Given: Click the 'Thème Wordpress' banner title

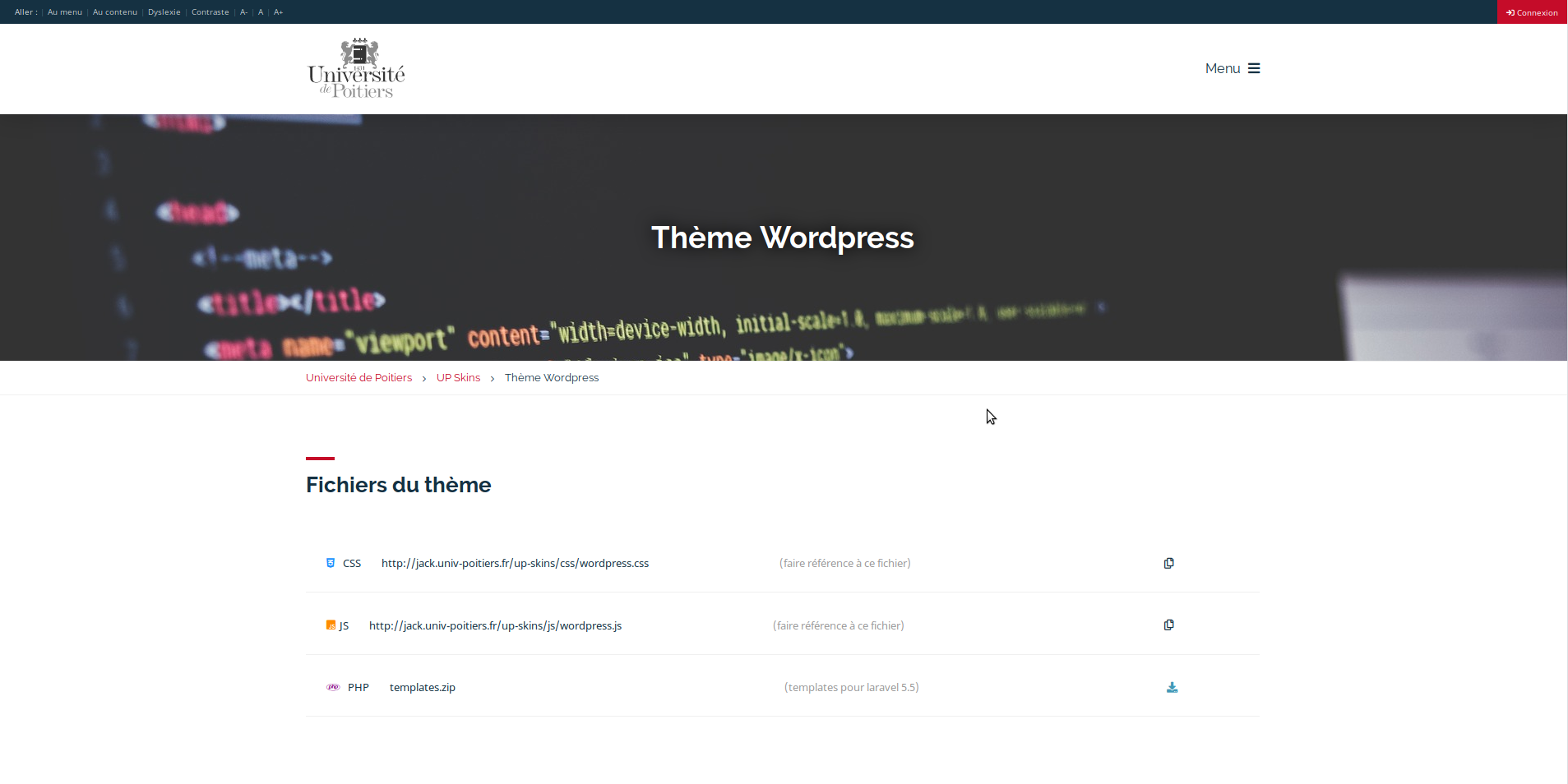Looking at the screenshot, I should pyautogui.click(x=783, y=238).
